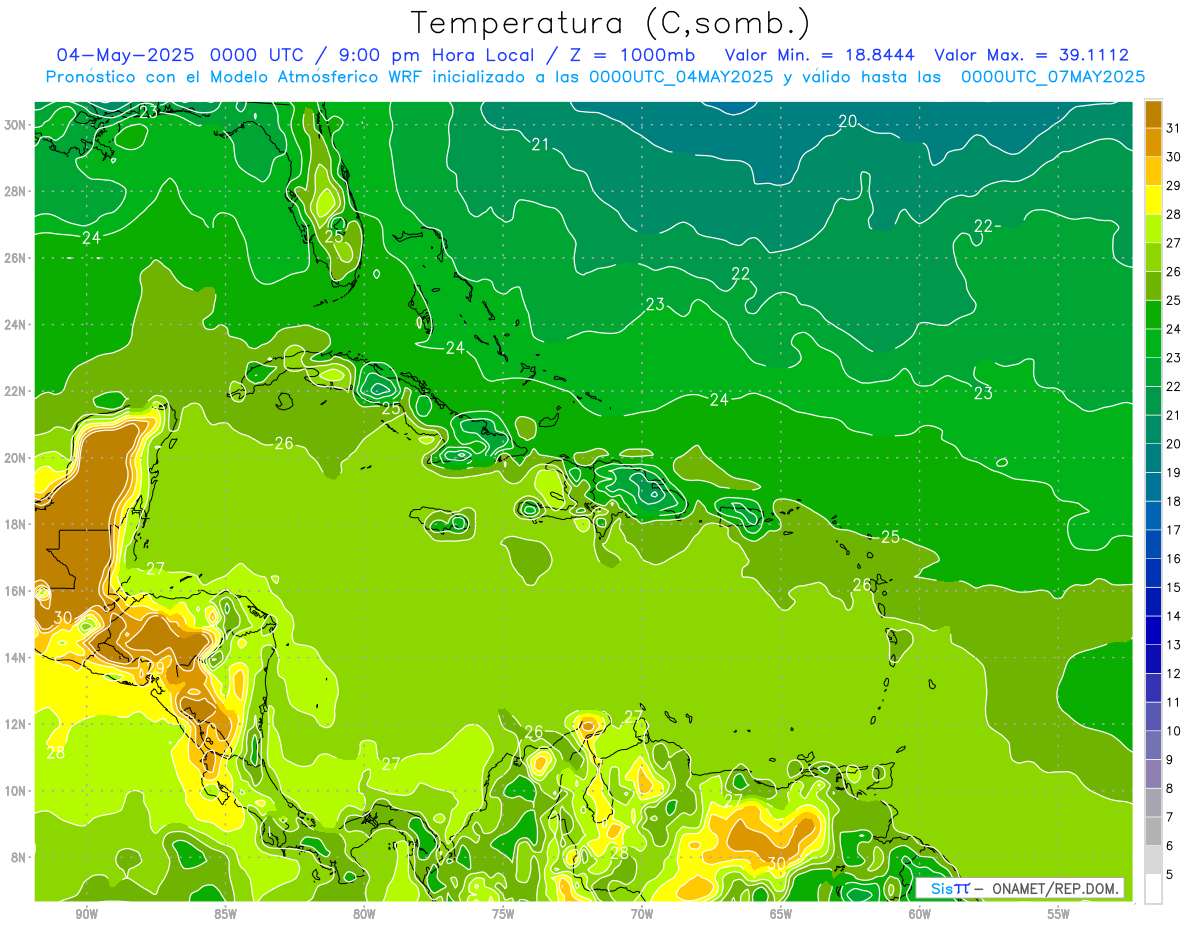
Task: Click the '30N' latitude axis label
Action: [16, 125]
